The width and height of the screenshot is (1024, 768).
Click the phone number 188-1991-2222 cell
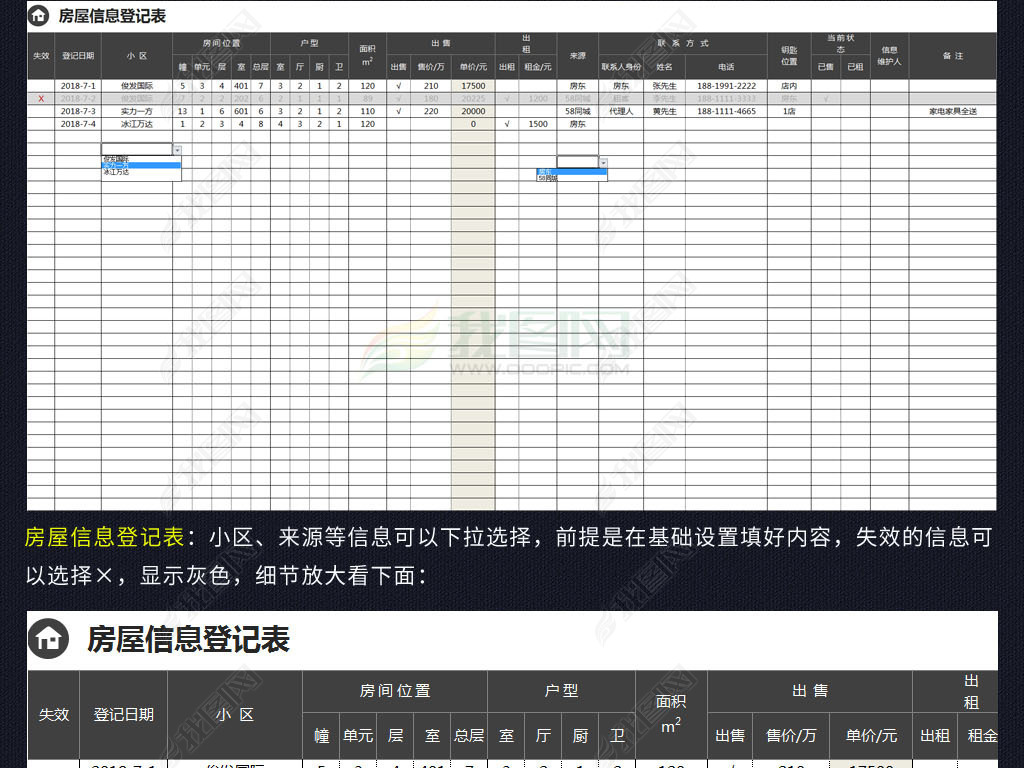click(726, 86)
